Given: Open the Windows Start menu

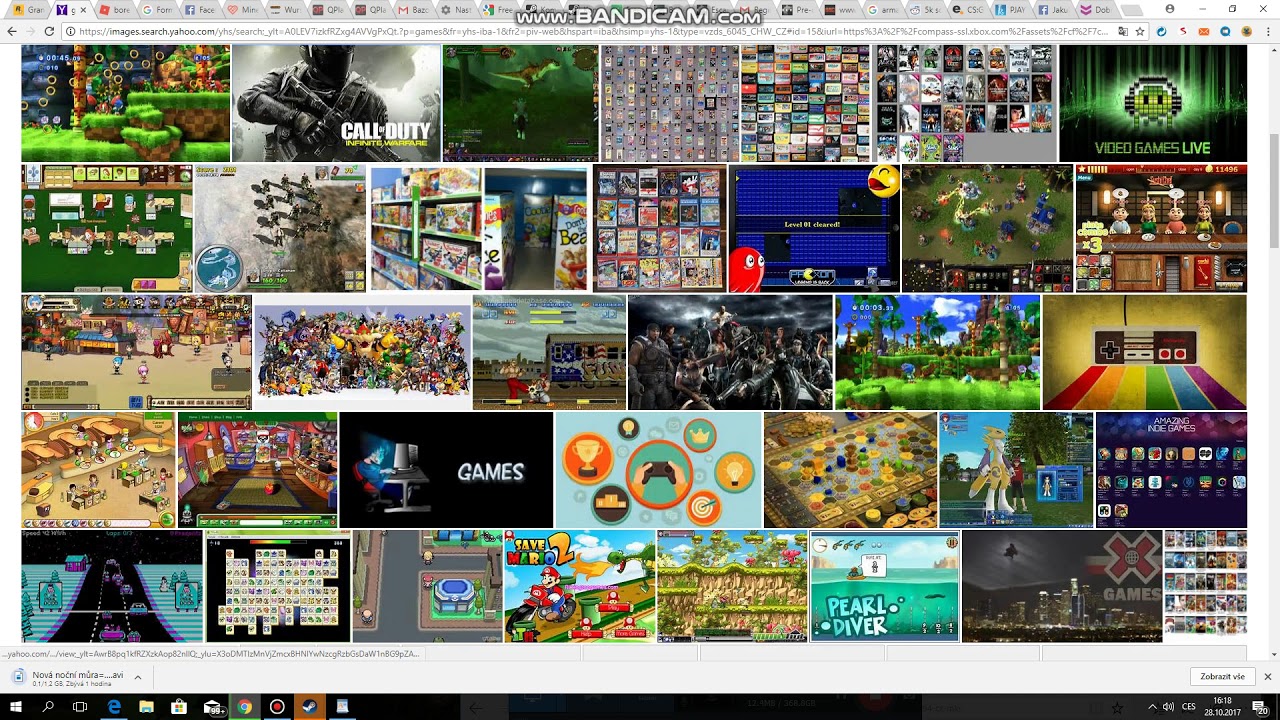Looking at the screenshot, I should 16,707.
